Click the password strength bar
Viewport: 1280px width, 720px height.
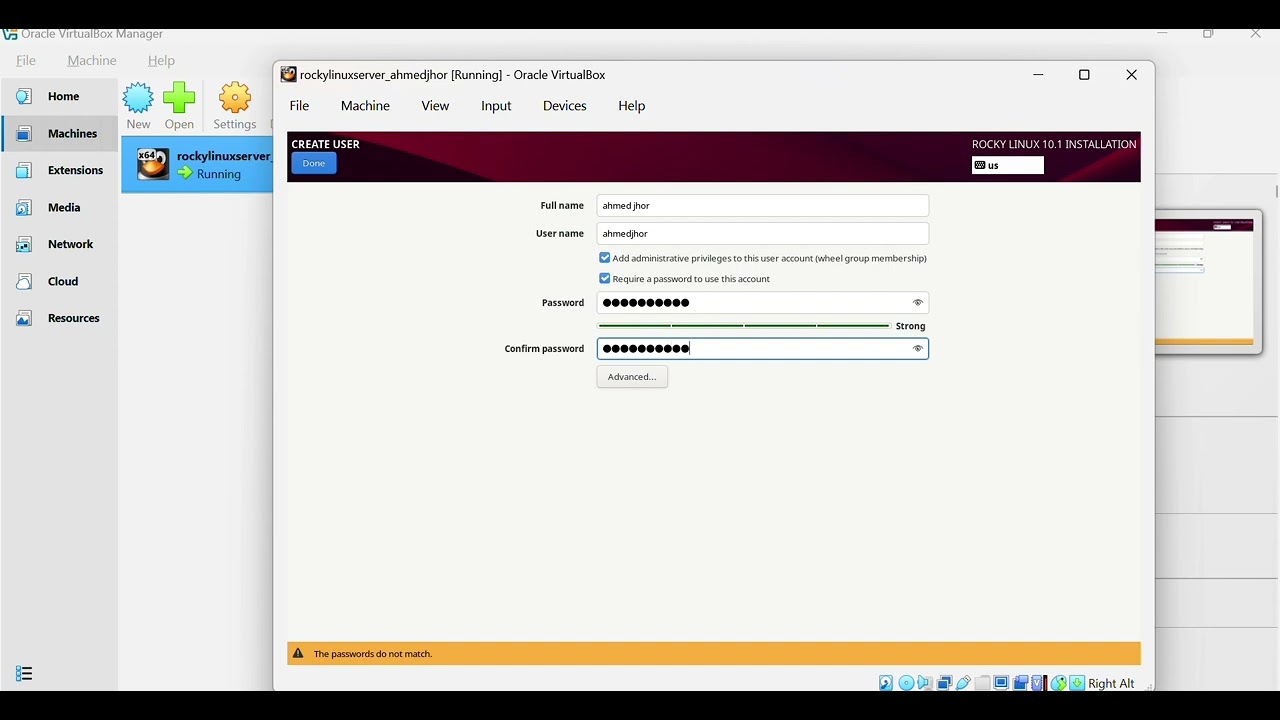(x=744, y=326)
